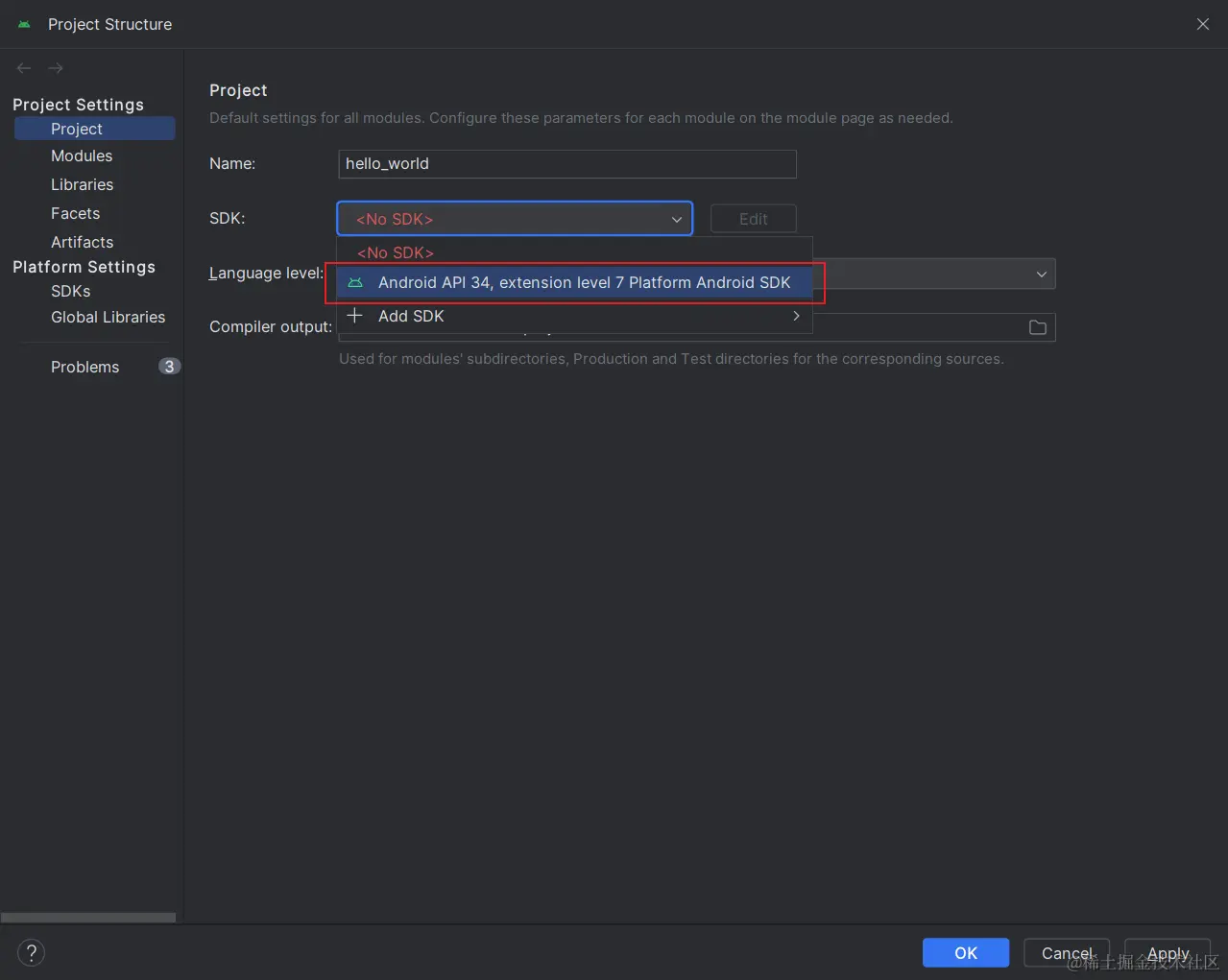
Task: Click the project Name text field
Action: pos(566,164)
